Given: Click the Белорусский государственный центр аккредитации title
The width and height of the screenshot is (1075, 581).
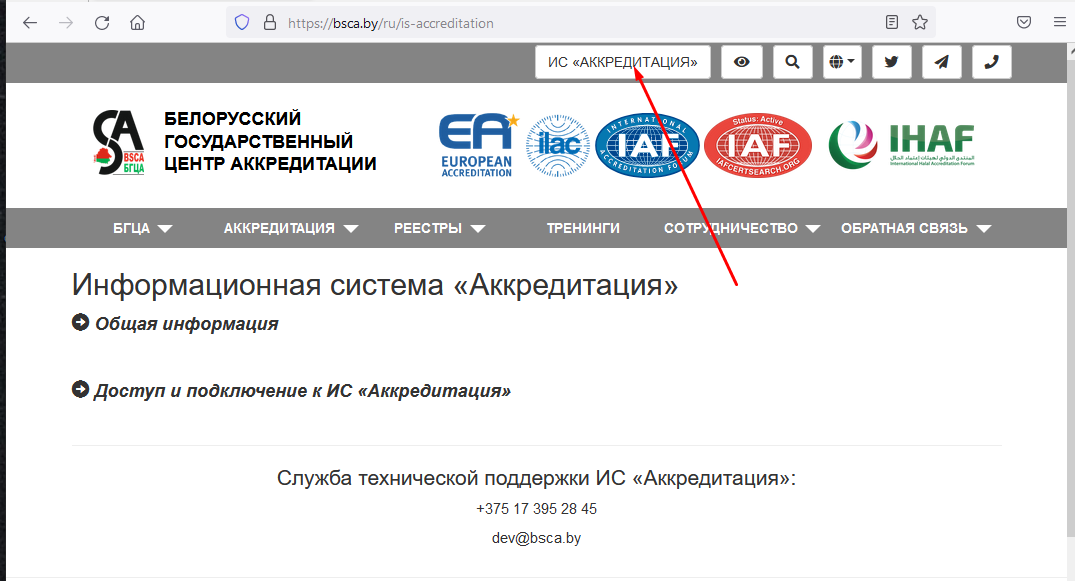Looking at the screenshot, I should (270, 141).
